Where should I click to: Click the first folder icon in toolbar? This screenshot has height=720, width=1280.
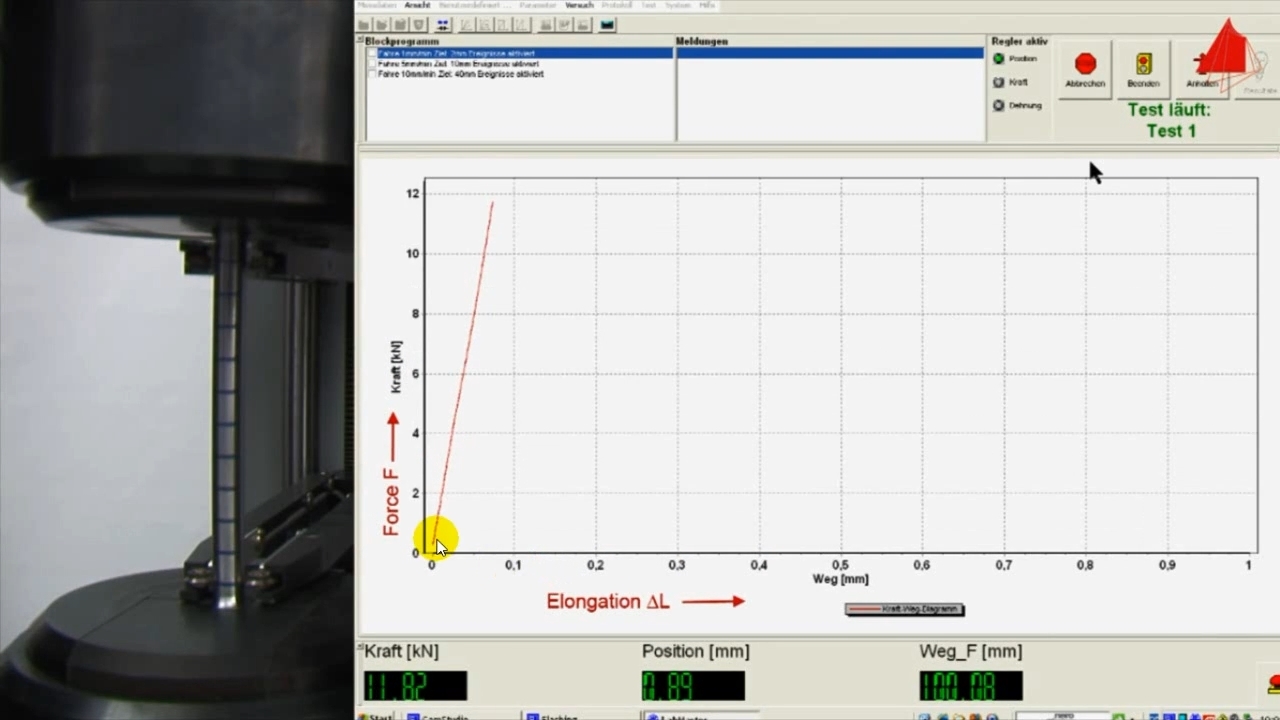pyautogui.click(x=364, y=25)
